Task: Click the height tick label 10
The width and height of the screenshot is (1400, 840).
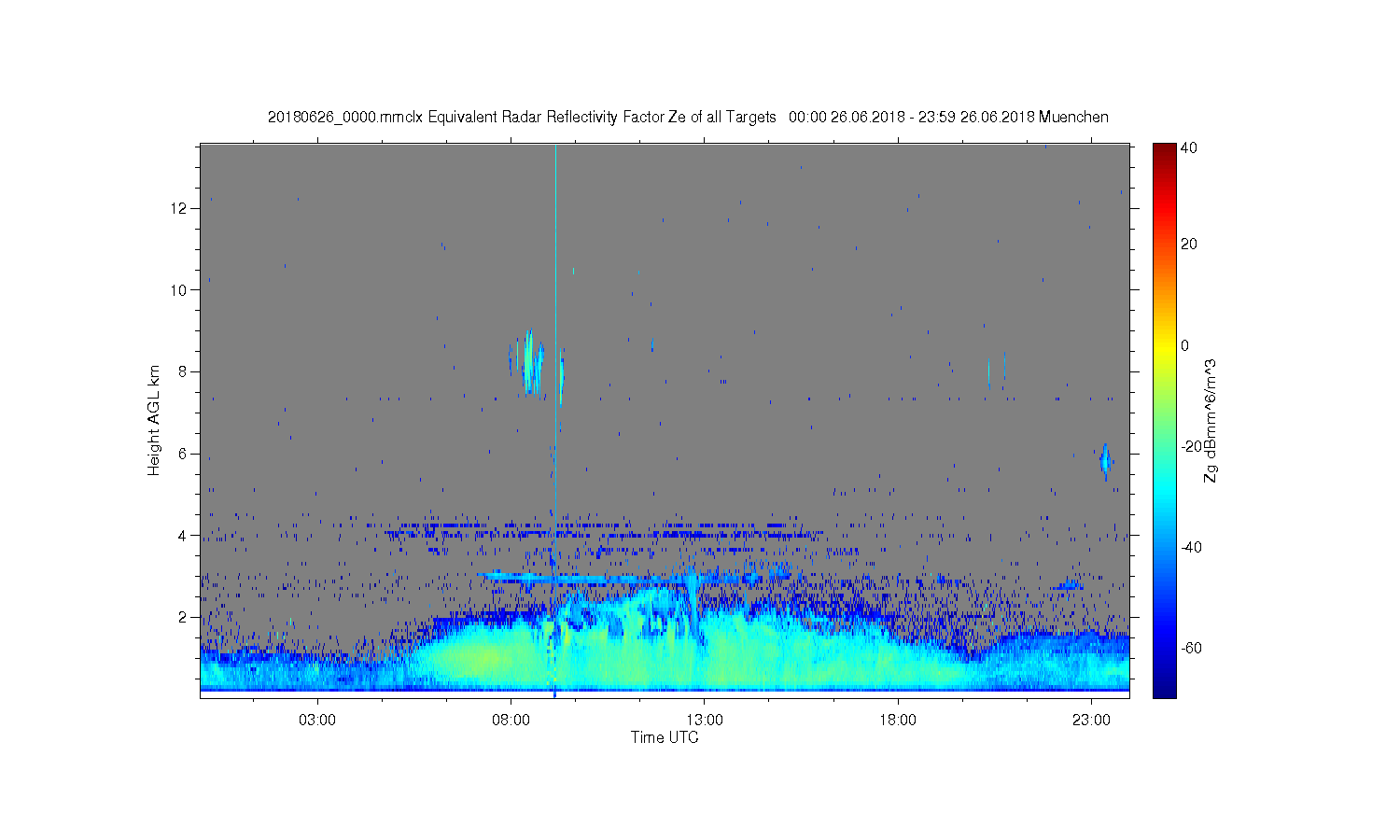Action: (x=180, y=290)
